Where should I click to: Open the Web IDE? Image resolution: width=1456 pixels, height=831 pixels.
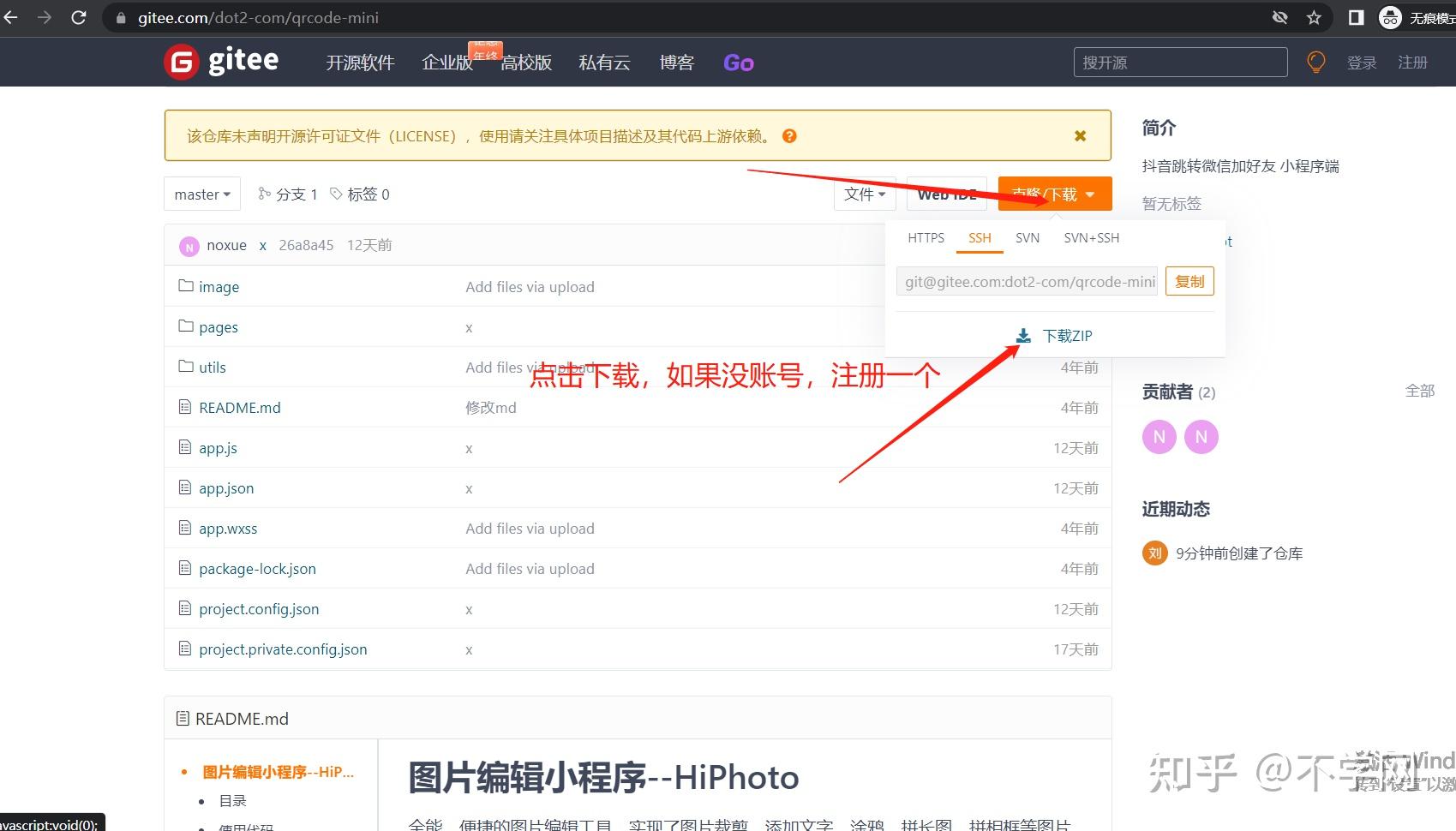(946, 194)
